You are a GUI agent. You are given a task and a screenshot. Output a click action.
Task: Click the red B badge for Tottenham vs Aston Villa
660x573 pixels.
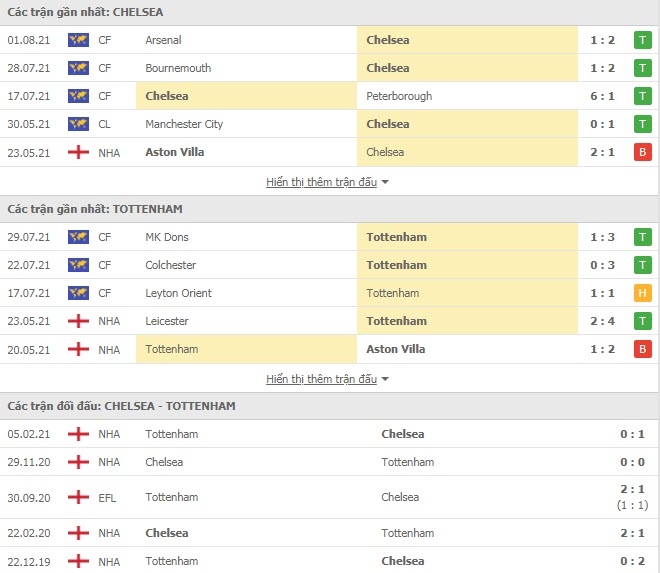(x=641, y=349)
